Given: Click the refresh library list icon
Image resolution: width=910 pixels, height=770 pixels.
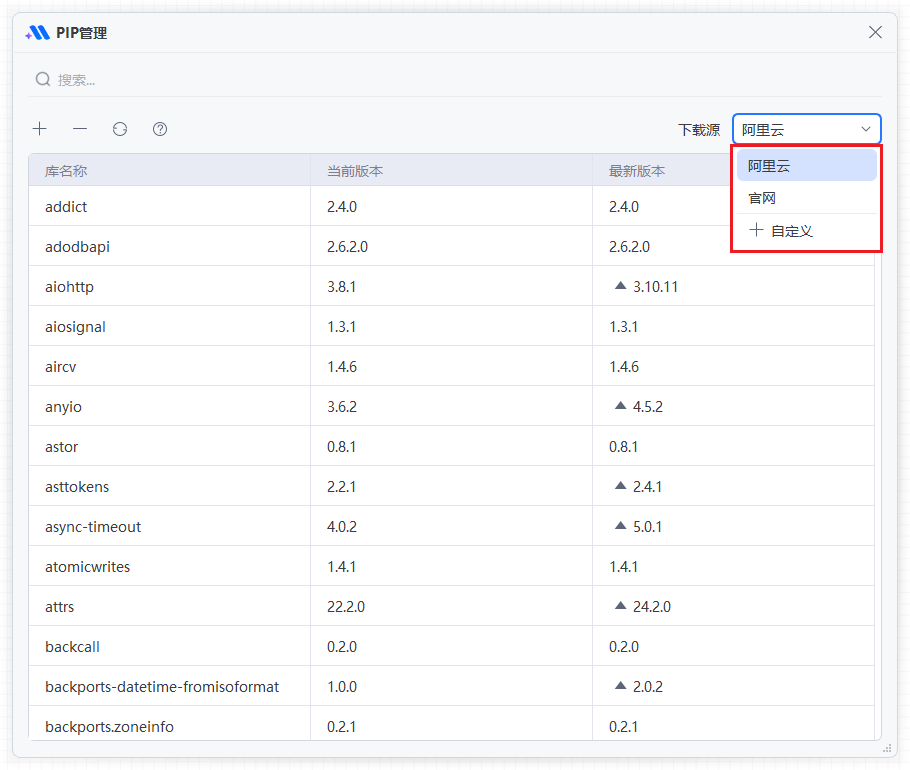Looking at the screenshot, I should (x=120, y=129).
